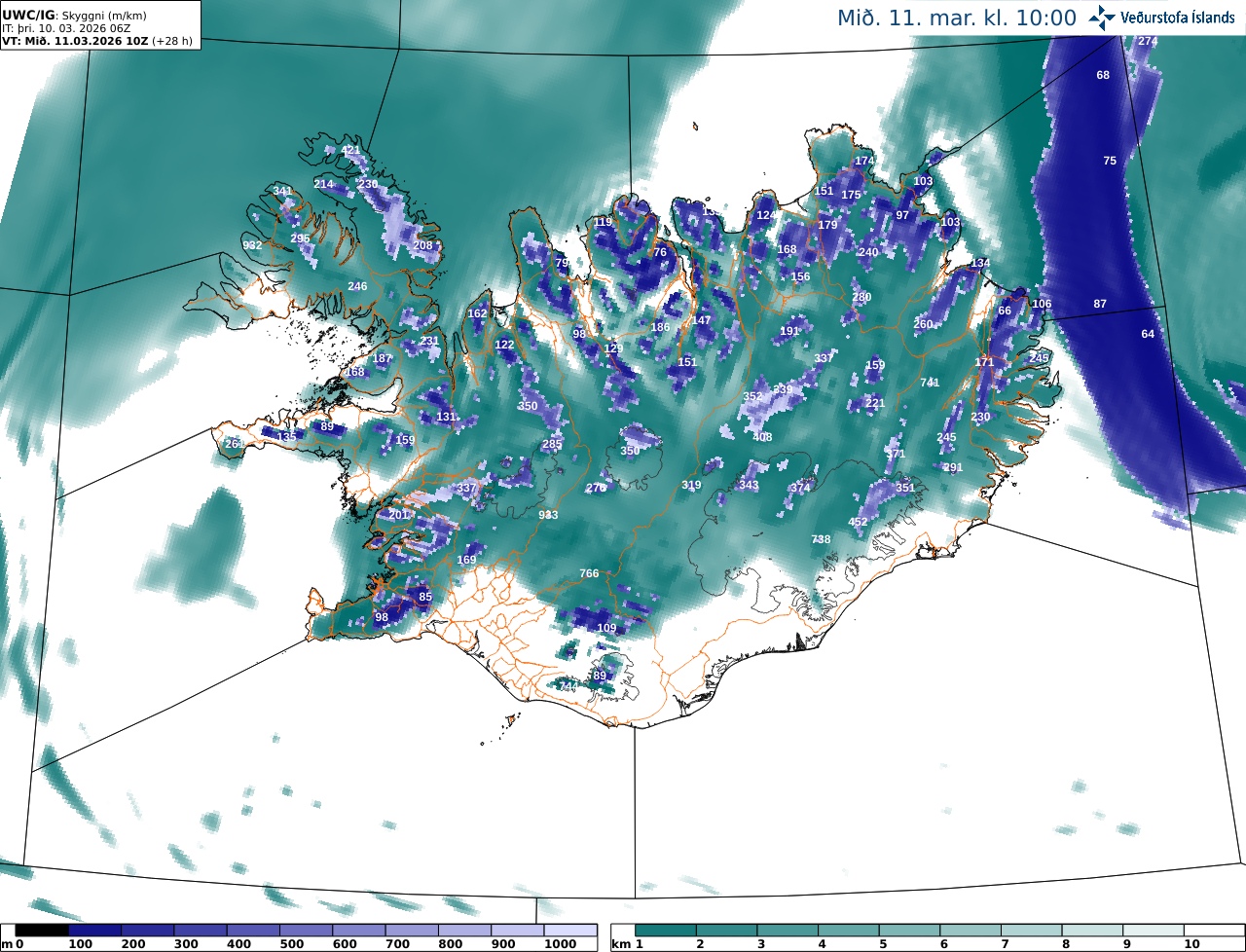Click the visibility value 766 on the map
Viewport: 1246px width, 952px height.
point(589,573)
